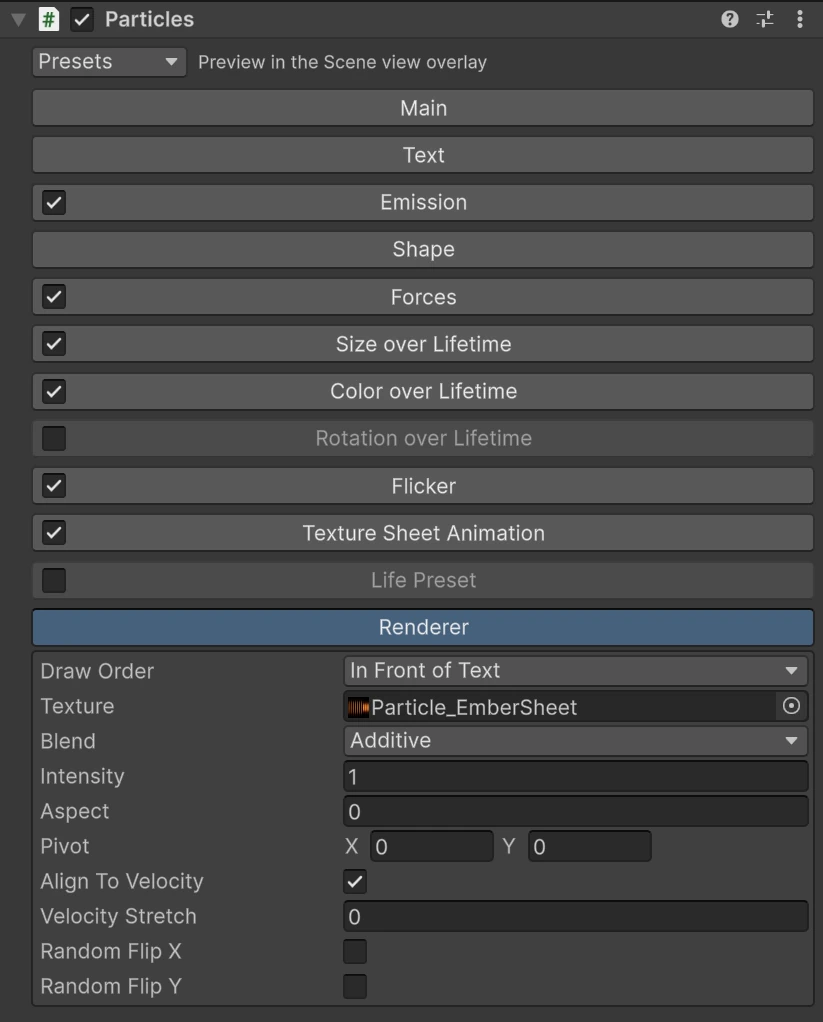Click the Velocity Stretch label
823x1022 pixels.
118,916
